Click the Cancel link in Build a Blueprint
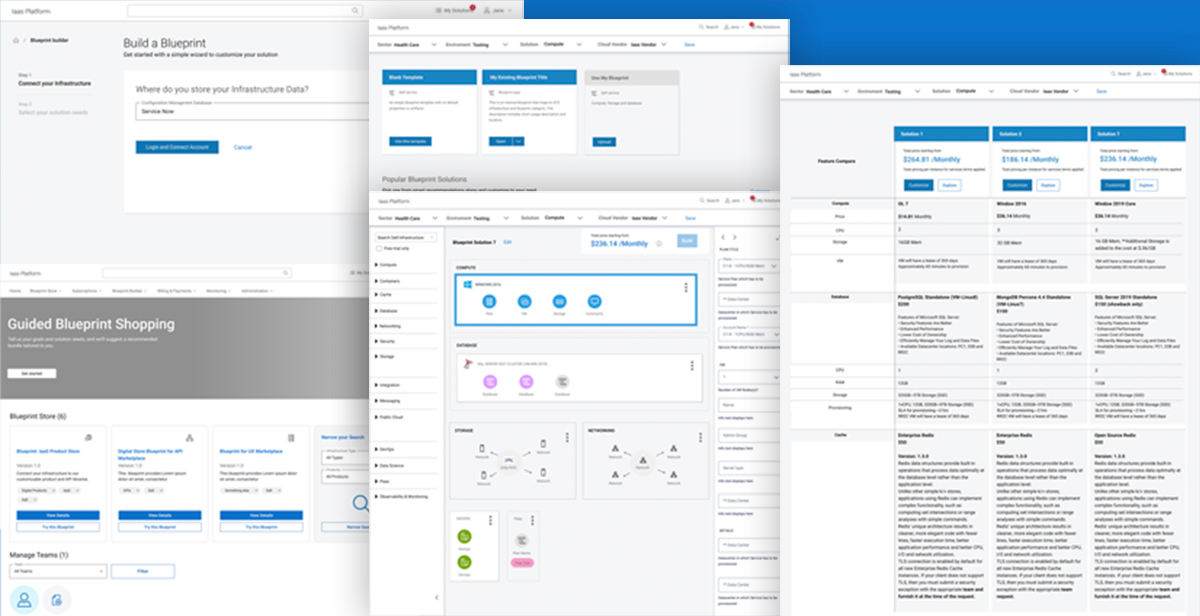Screen dimensions: 1200x616 [242, 147]
